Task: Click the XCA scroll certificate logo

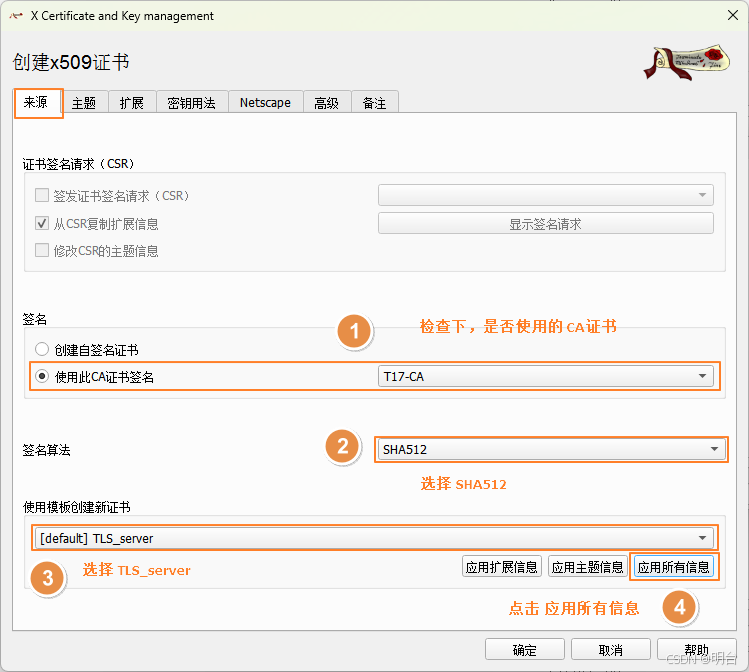Action: (687, 62)
